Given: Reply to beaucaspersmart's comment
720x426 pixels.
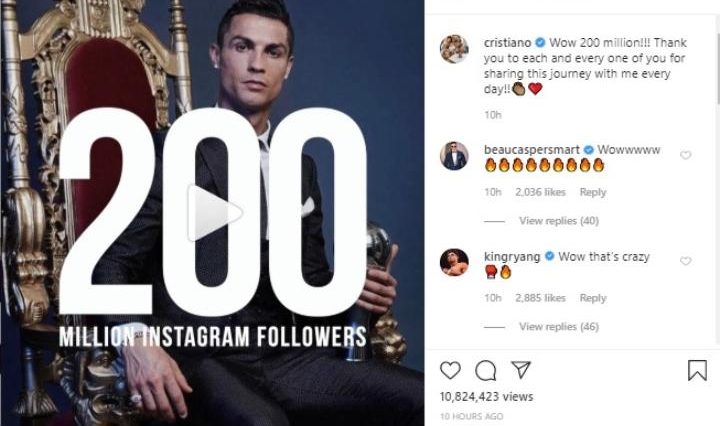Looking at the screenshot, I should pyautogui.click(x=593, y=192).
